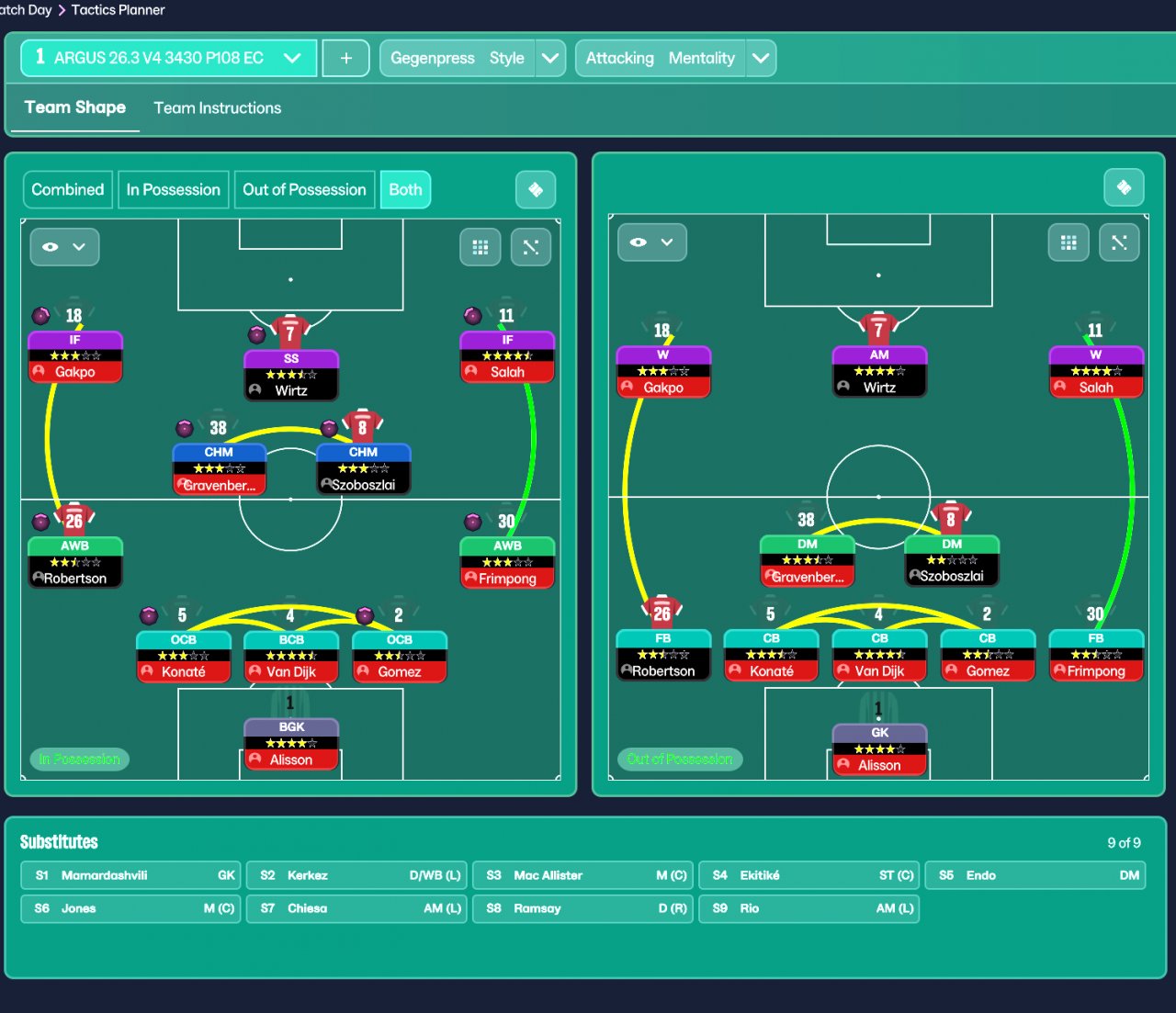Select substitute S3 Mac Allister
Viewport: 1176px width, 1013px height.
tap(582, 875)
